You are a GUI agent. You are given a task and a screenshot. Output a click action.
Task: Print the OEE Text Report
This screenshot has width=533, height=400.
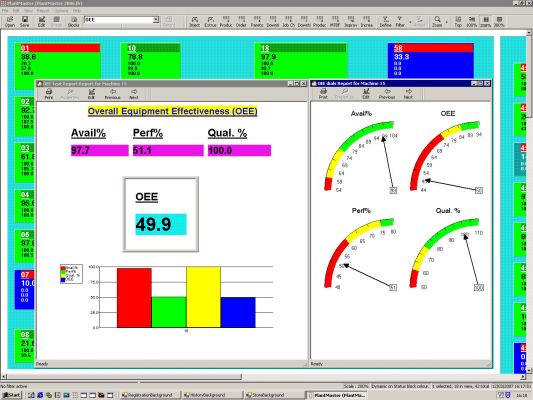49,94
